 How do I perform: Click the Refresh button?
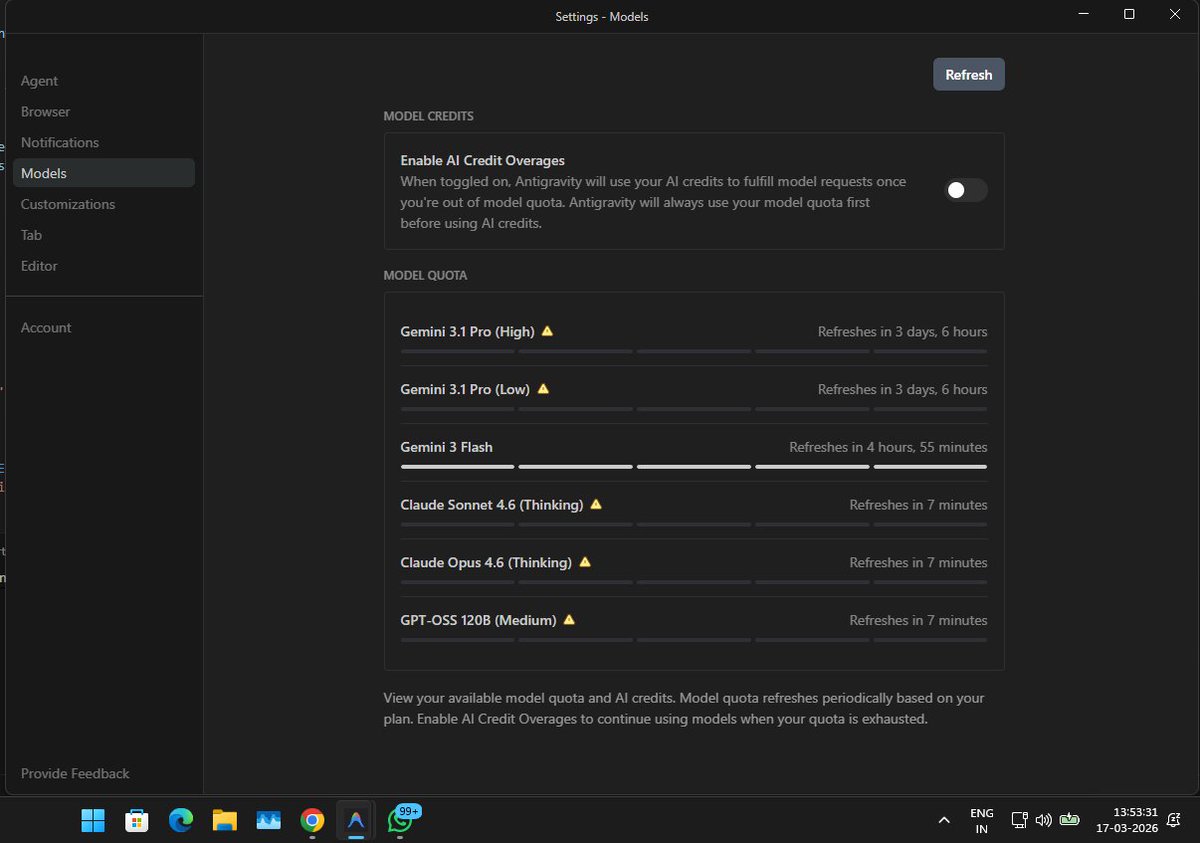pos(969,75)
